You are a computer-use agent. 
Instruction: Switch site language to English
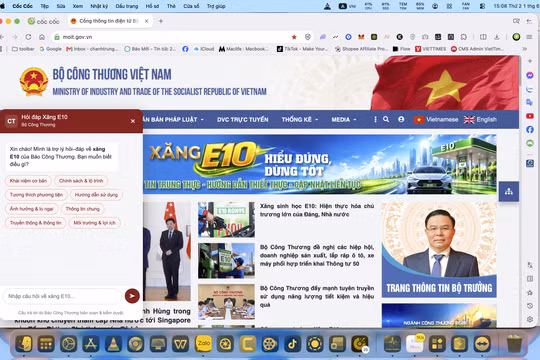coord(480,120)
